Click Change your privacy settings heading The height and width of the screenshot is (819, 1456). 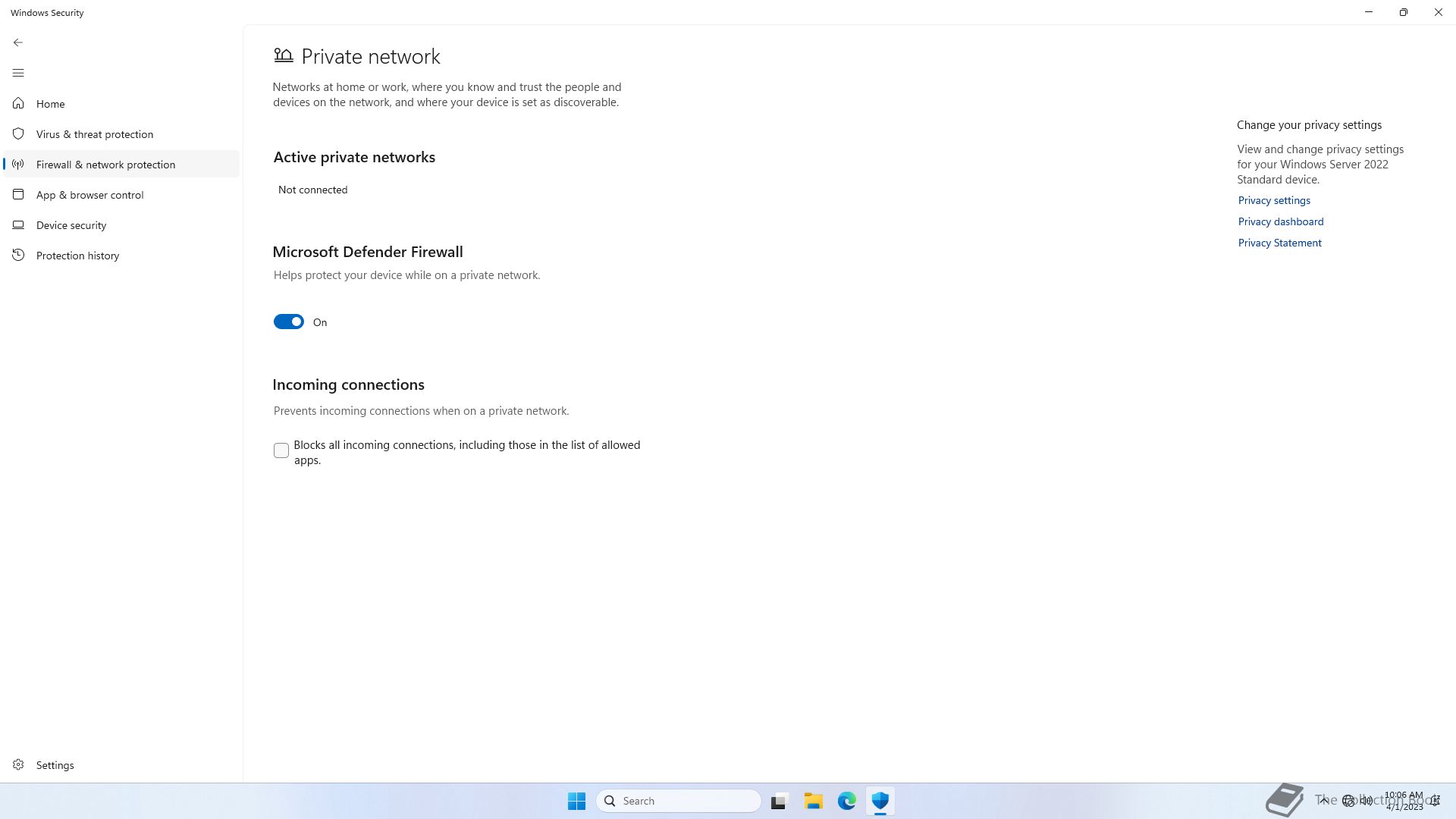1309,125
